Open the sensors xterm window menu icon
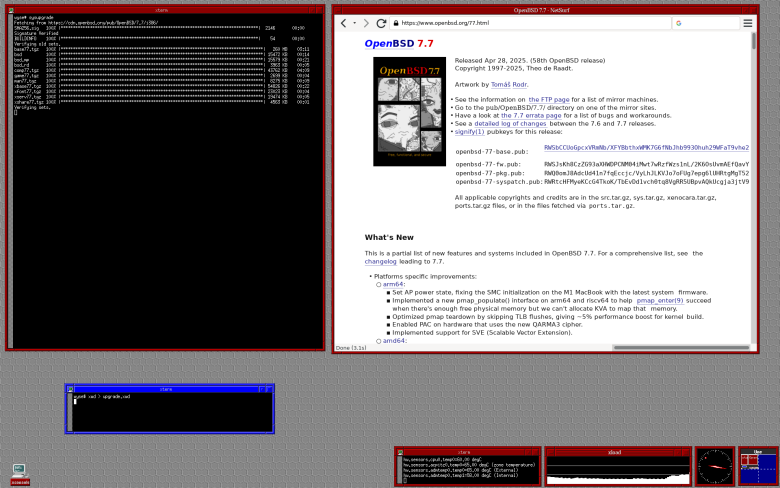Image resolution: width=780 pixels, height=488 pixels. click(x=400, y=452)
